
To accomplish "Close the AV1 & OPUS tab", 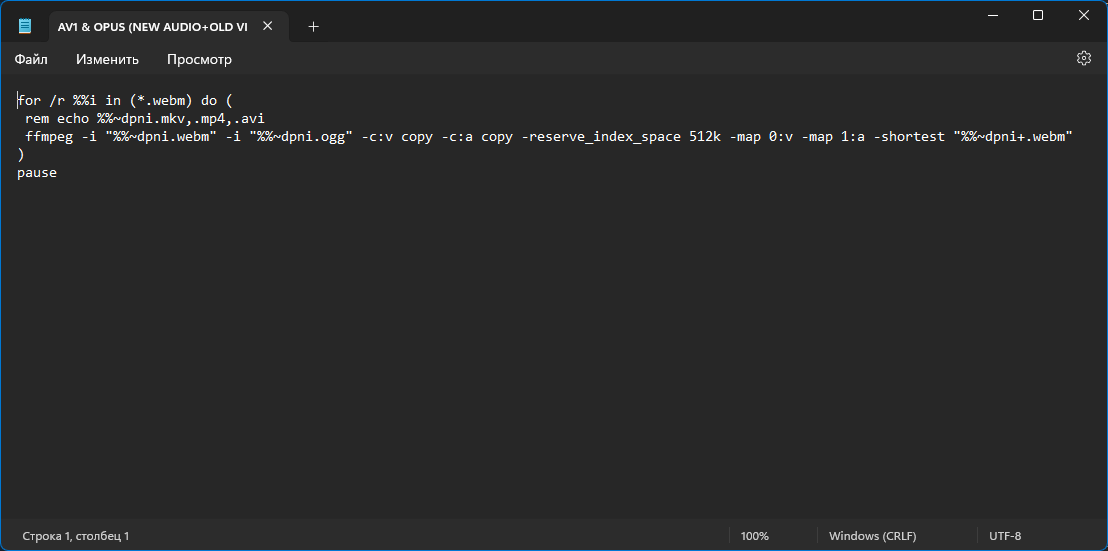I will [x=268, y=26].
